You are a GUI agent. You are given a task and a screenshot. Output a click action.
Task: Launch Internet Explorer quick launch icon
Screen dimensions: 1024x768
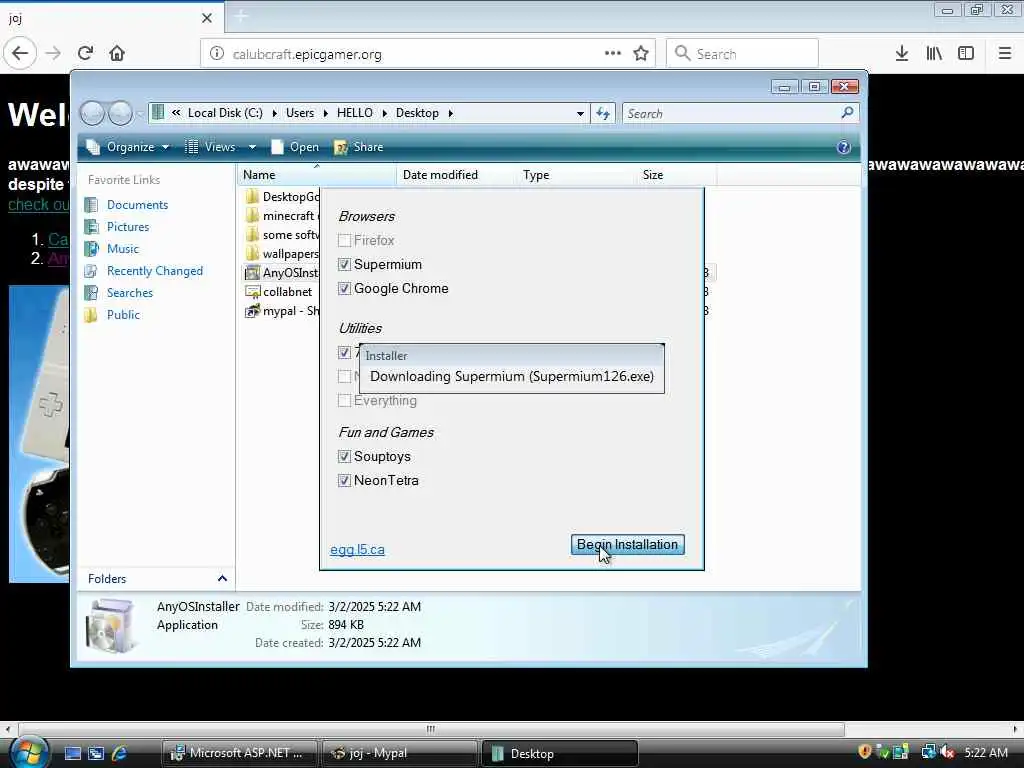[x=120, y=754]
